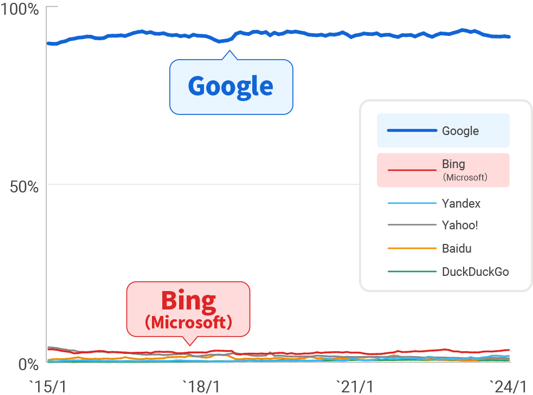The height and width of the screenshot is (395, 533).
Task: Click the light blue Yandex line swatch
Action: coord(412,203)
